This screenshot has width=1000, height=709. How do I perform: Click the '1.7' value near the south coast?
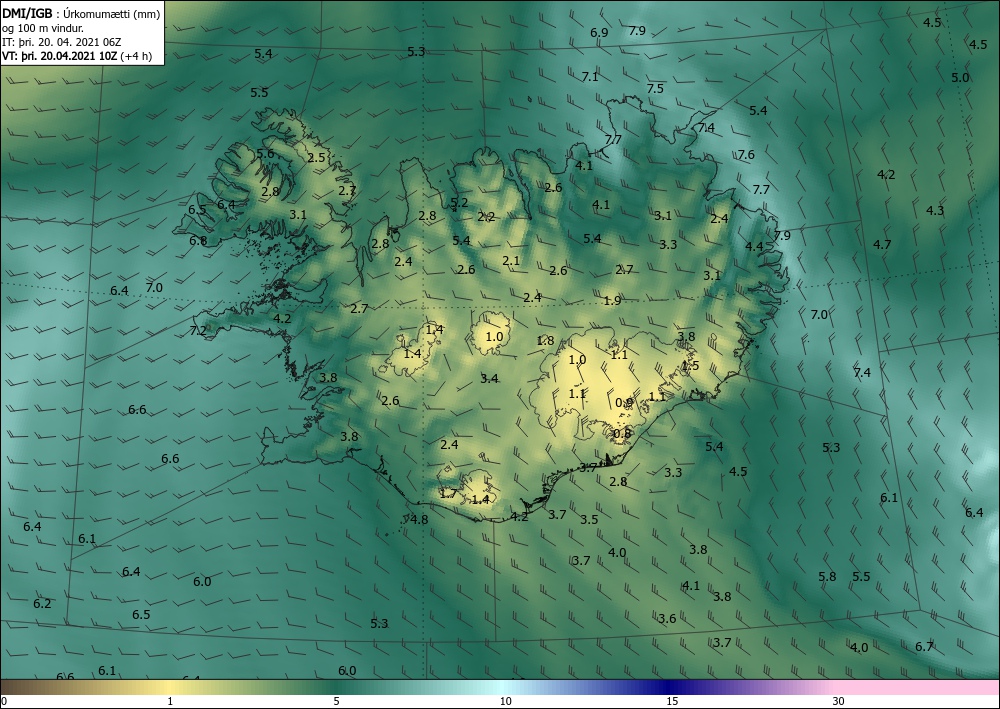pos(448,493)
